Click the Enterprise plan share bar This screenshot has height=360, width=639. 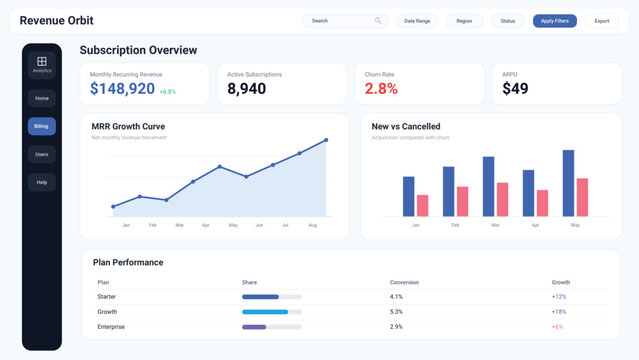(x=272, y=327)
